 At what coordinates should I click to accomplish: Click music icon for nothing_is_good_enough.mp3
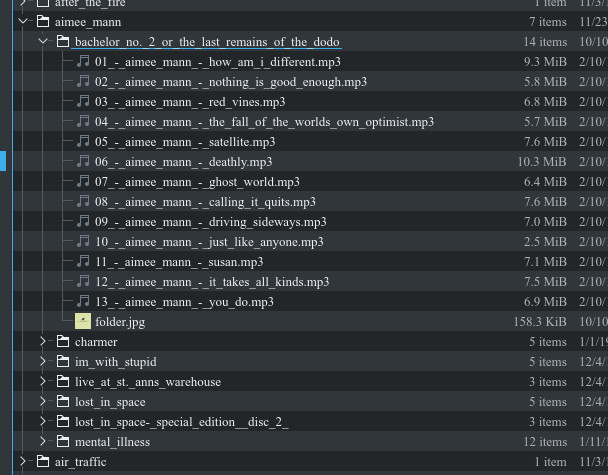(83, 81)
